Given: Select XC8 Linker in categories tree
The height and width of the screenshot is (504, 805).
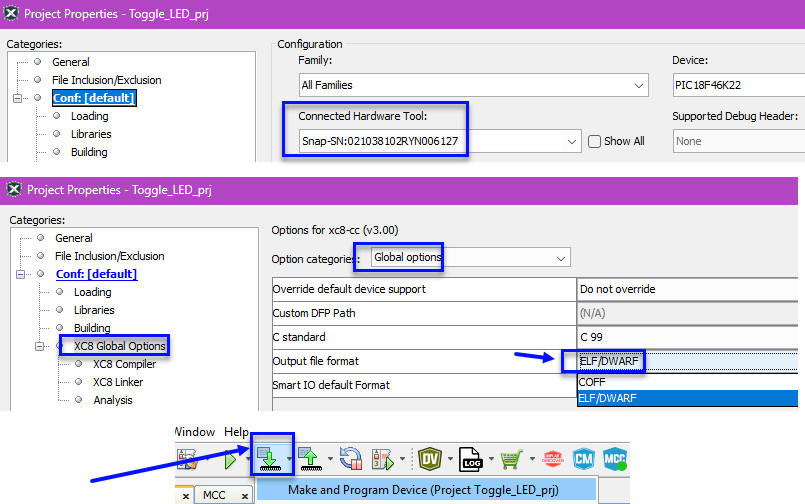Looking at the screenshot, I should coord(117,382).
